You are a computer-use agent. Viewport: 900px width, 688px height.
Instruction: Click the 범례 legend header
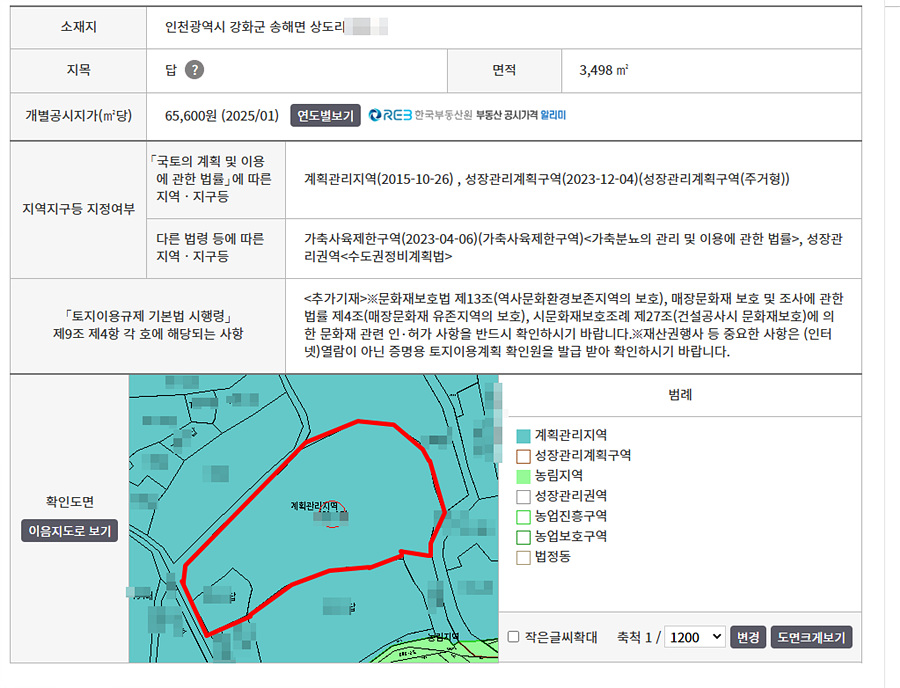coord(680,395)
